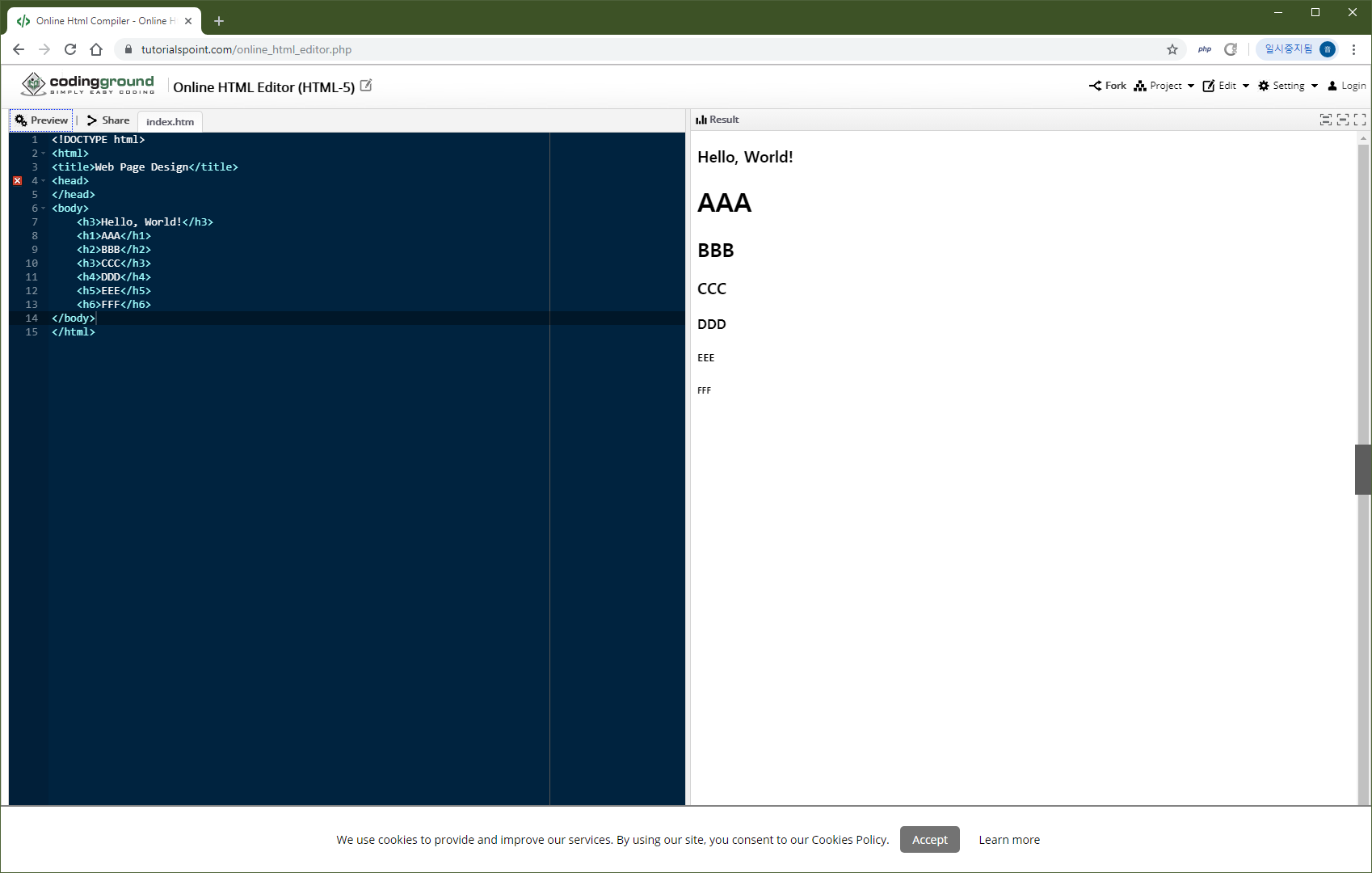This screenshot has width=1372, height=873.
Task: Click the Chrome profile button with Korean text
Action: (1297, 49)
